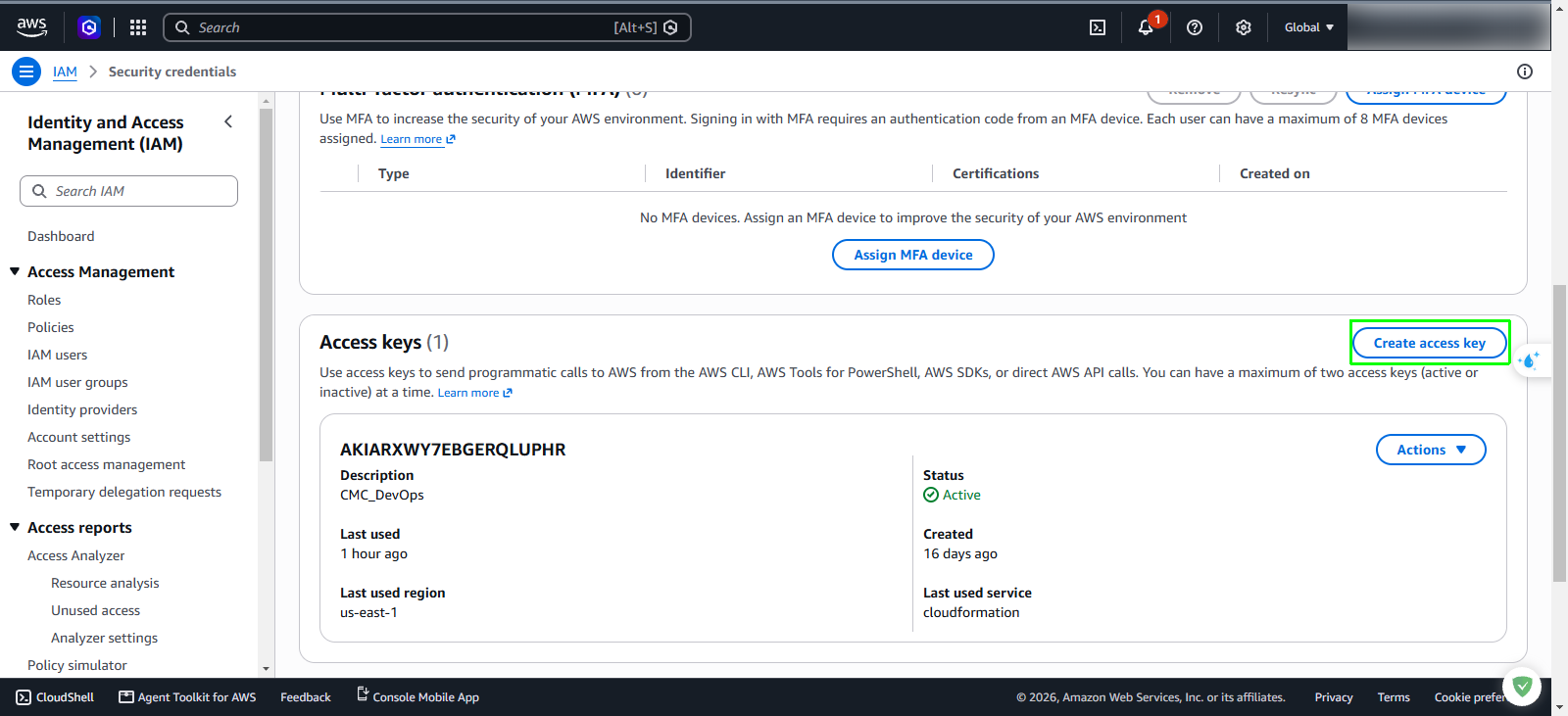The width and height of the screenshot is (1568, 716).
Task: Click the Assign MFA device button below the table
Action: tap(913, 255)
